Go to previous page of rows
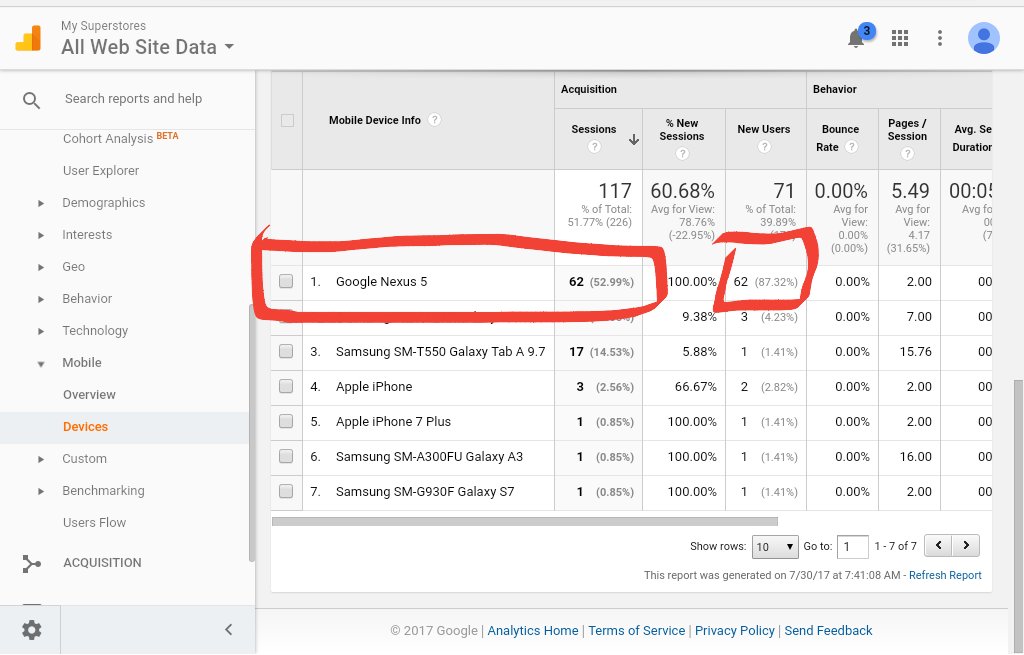1024x655 pixels. pos(938,545)
